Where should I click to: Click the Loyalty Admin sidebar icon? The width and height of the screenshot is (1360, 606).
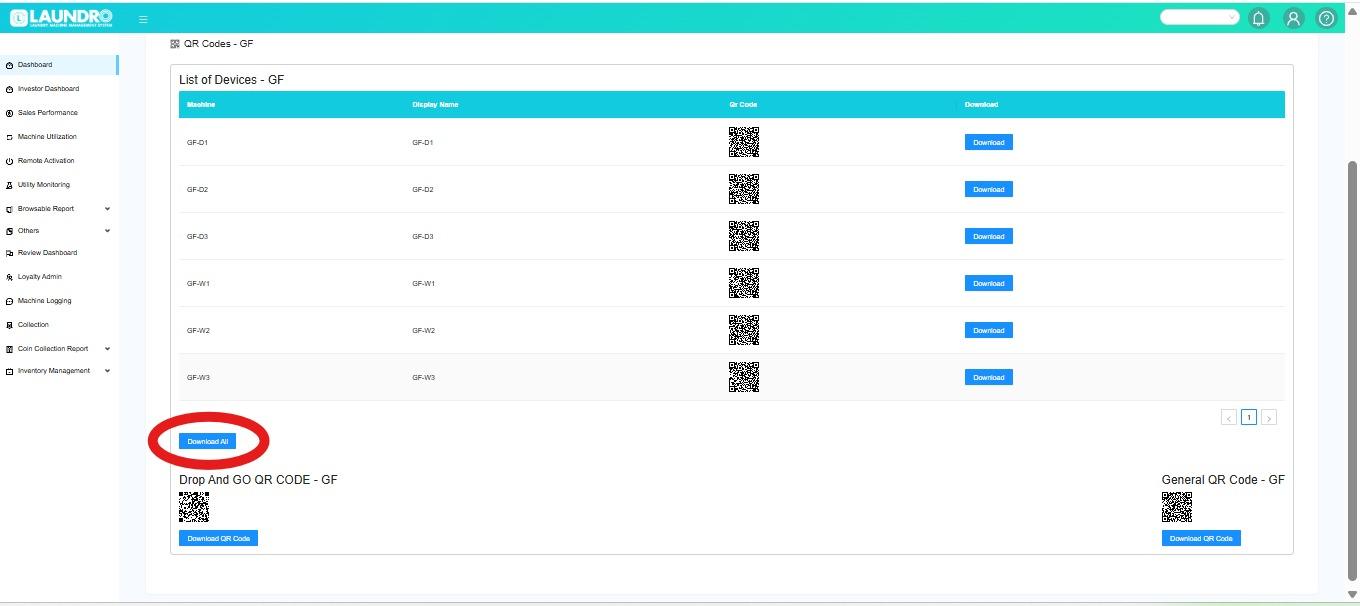click(9, 277)
